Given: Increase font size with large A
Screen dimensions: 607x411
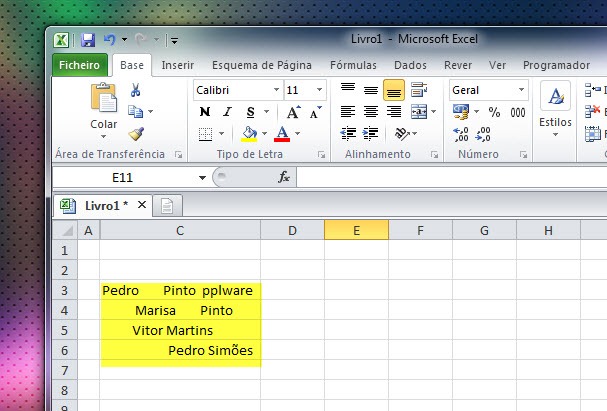Looking at the screenshot, I should click(x=293, y=112).
